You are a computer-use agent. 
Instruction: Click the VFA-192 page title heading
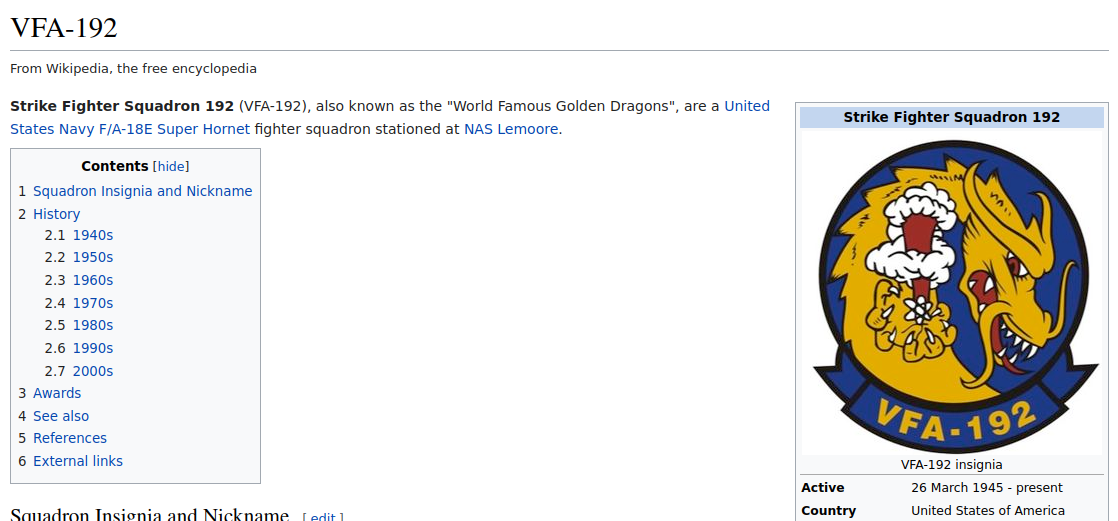point(64,29)
